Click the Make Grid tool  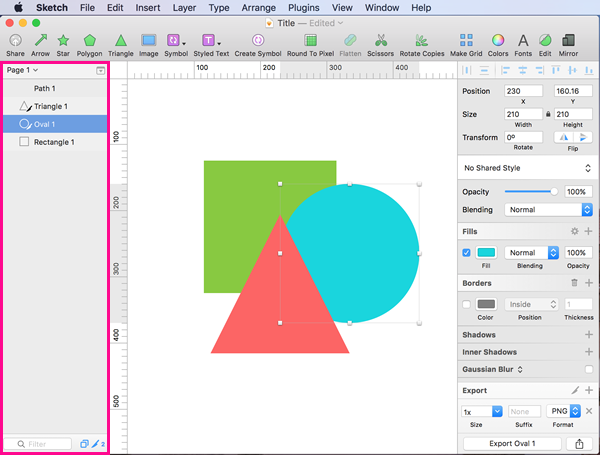coord(466,45)
